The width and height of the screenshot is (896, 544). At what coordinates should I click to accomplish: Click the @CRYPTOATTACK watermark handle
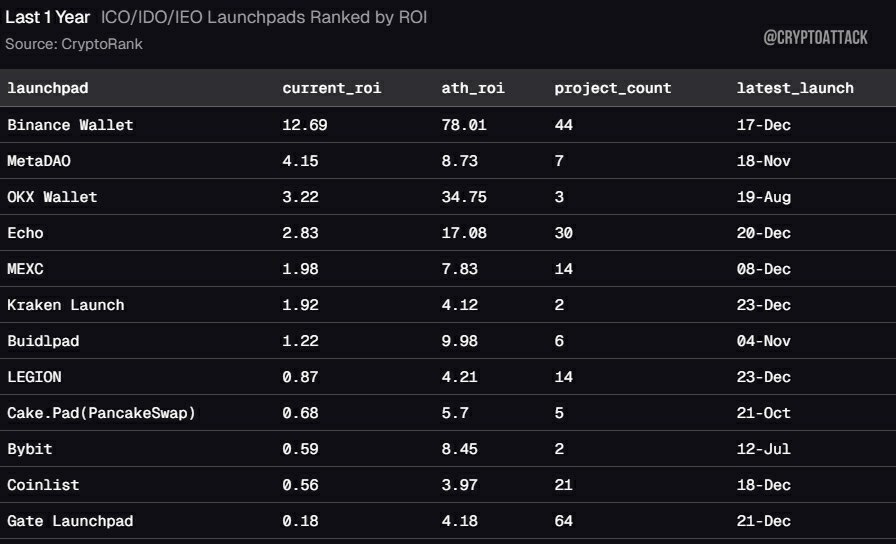pyautogui.click(x=815, y=38)
